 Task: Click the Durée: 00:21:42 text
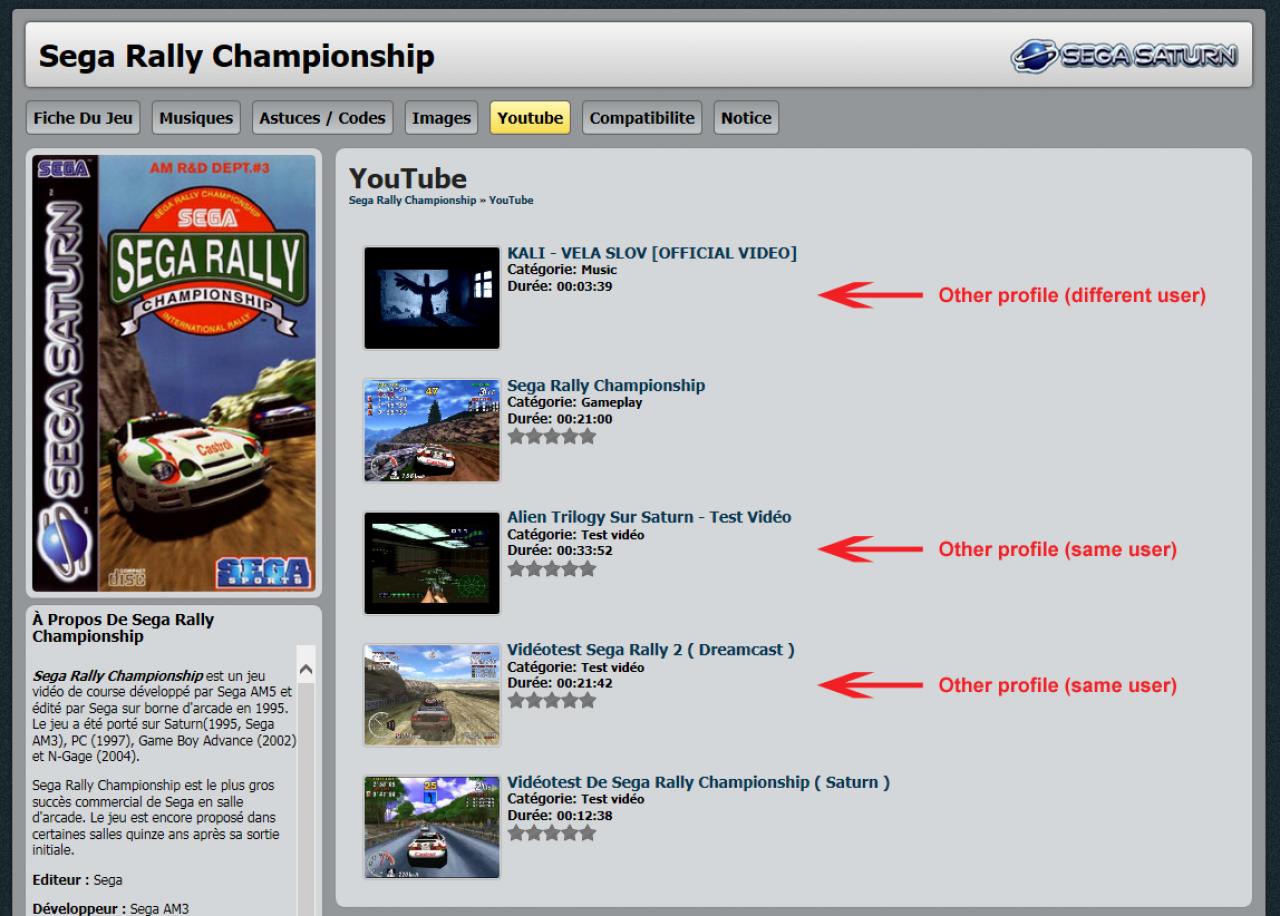(560, 683)
